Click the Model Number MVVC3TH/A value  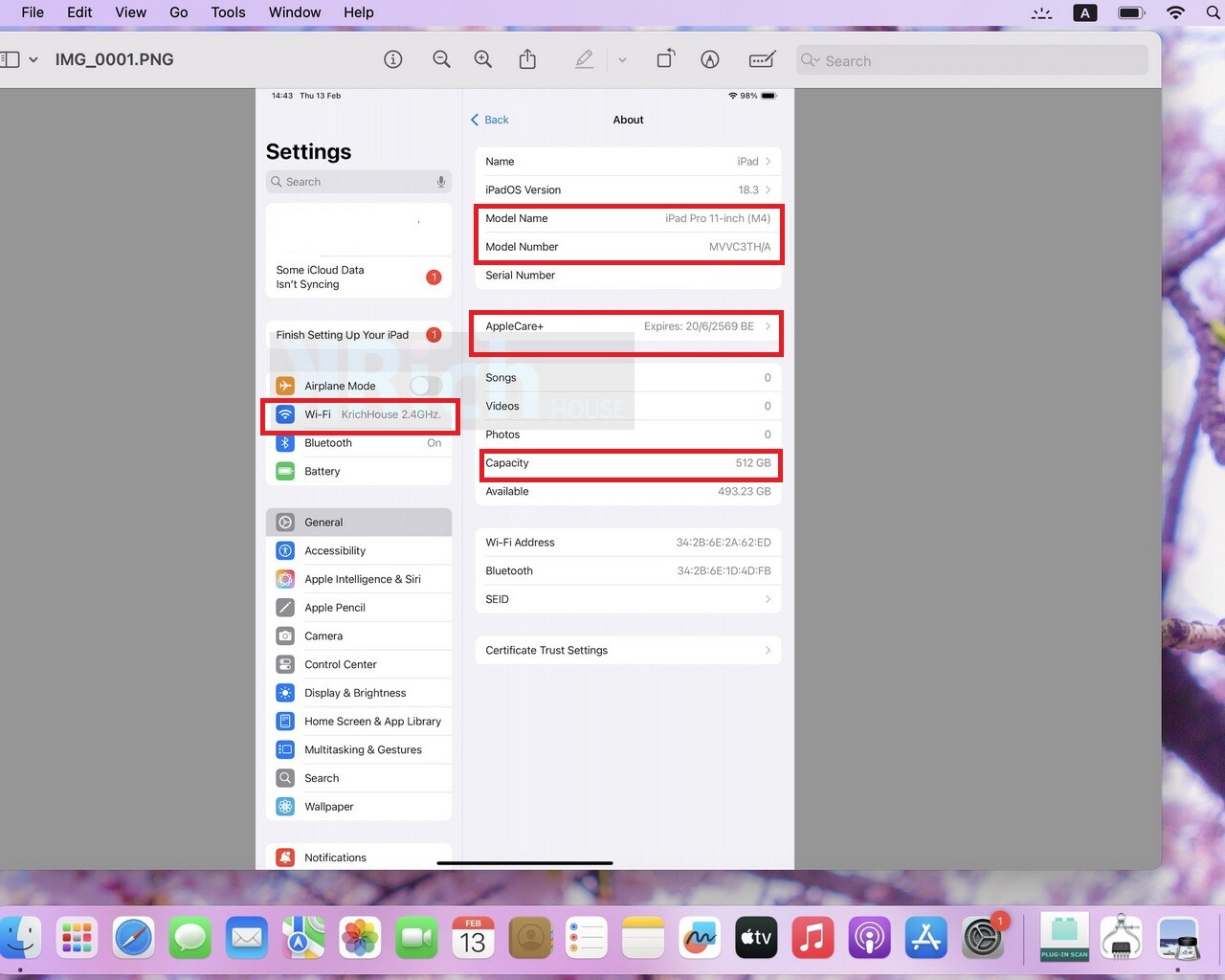[x=740, y=247]
